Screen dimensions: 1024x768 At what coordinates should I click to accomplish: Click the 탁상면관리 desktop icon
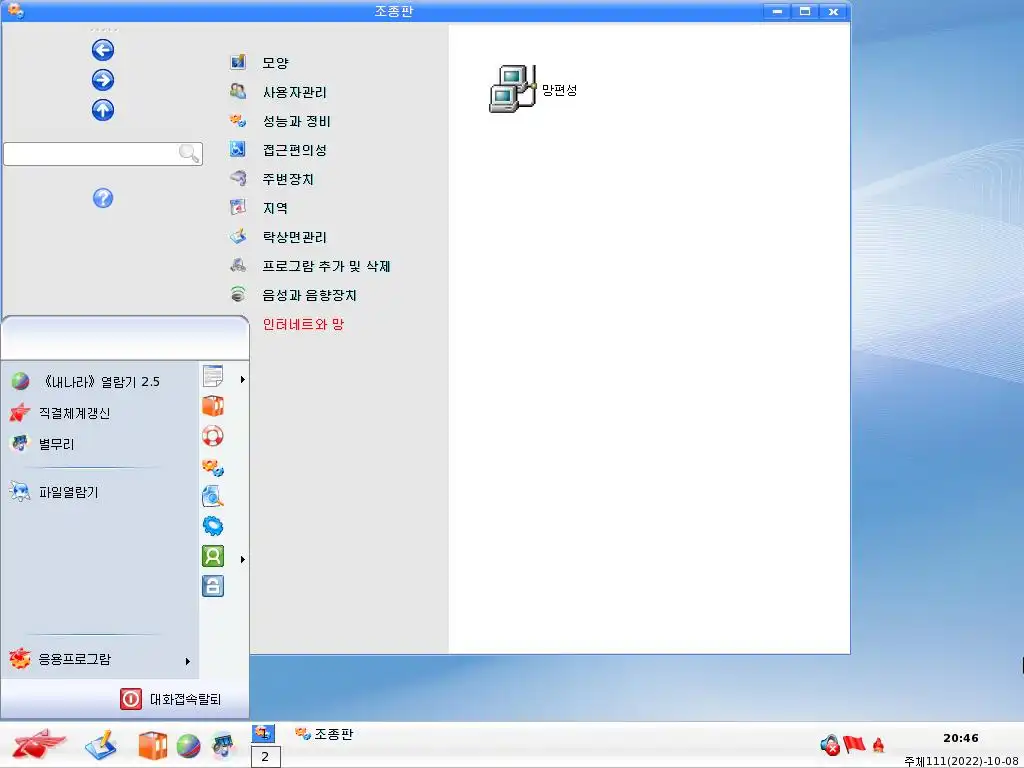(238, 236)
